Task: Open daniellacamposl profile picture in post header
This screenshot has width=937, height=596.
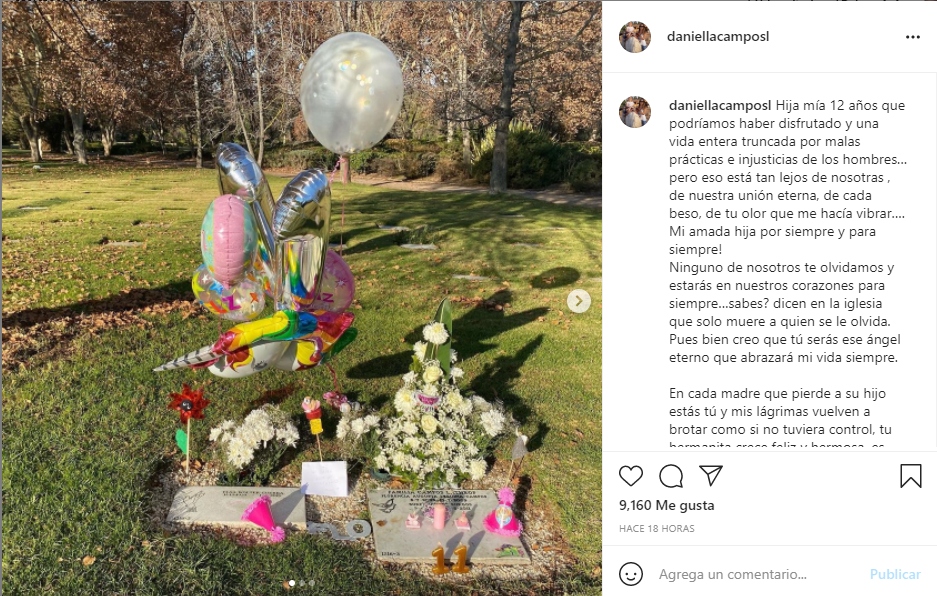Action: coord(635,37)
